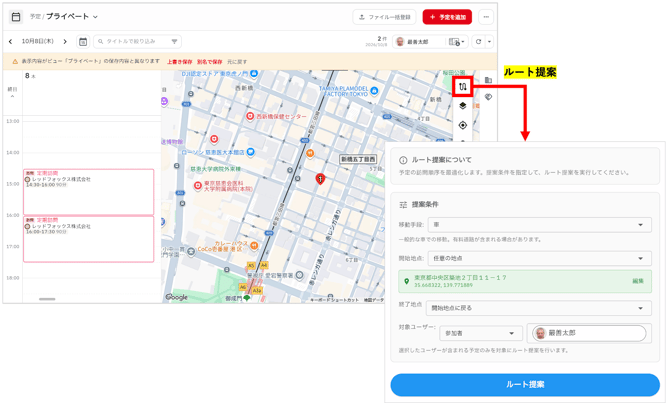The width and height of the screenshot is (670, 403).
Task: Click ローソン 慈恵医大本館店 map marker
Action: (x=251, y=152)
